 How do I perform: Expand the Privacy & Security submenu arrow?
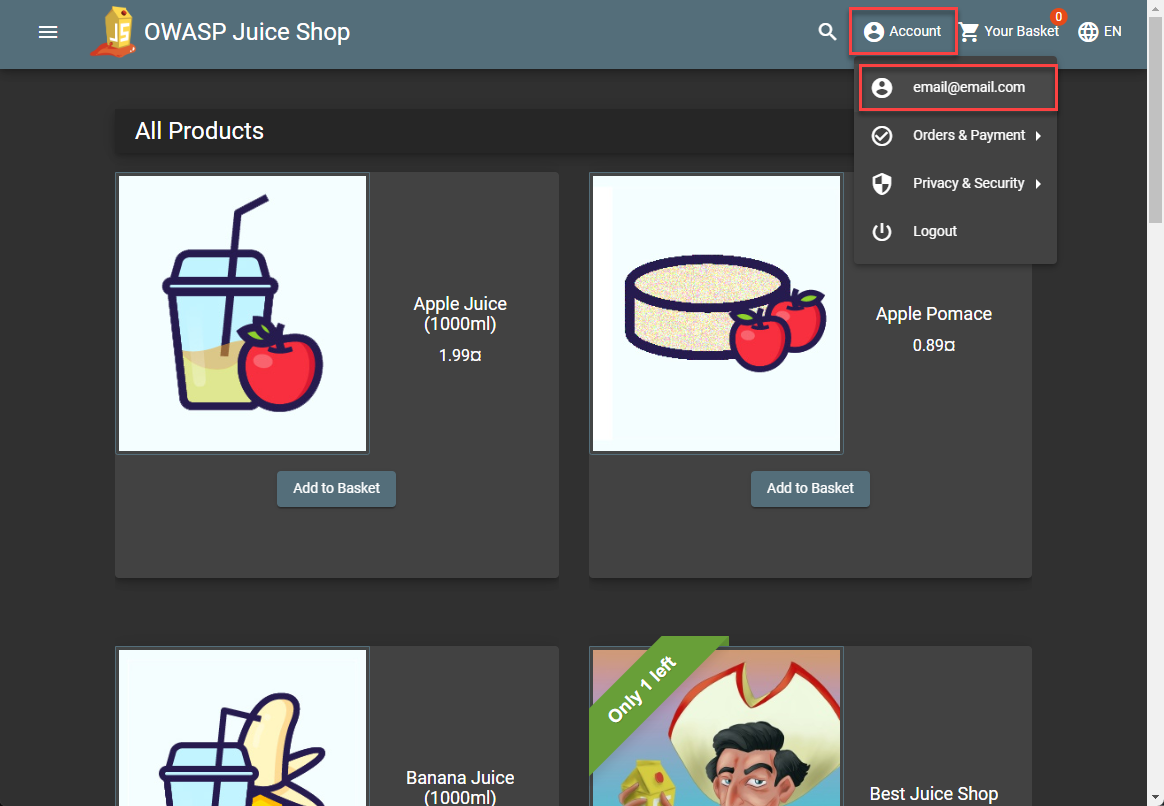coord(1038,184)
